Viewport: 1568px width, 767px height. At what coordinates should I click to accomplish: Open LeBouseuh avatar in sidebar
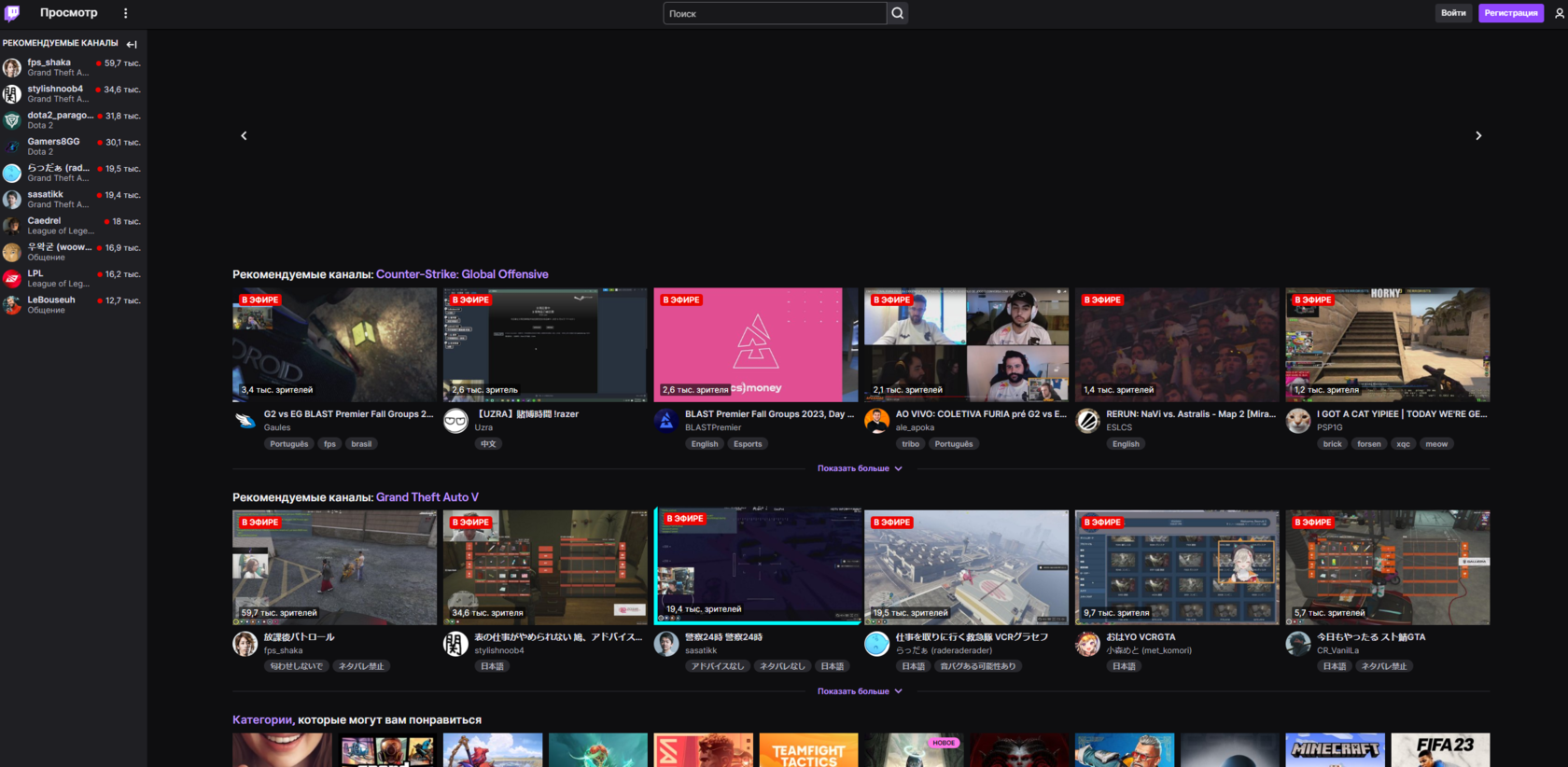click(12, 305)
